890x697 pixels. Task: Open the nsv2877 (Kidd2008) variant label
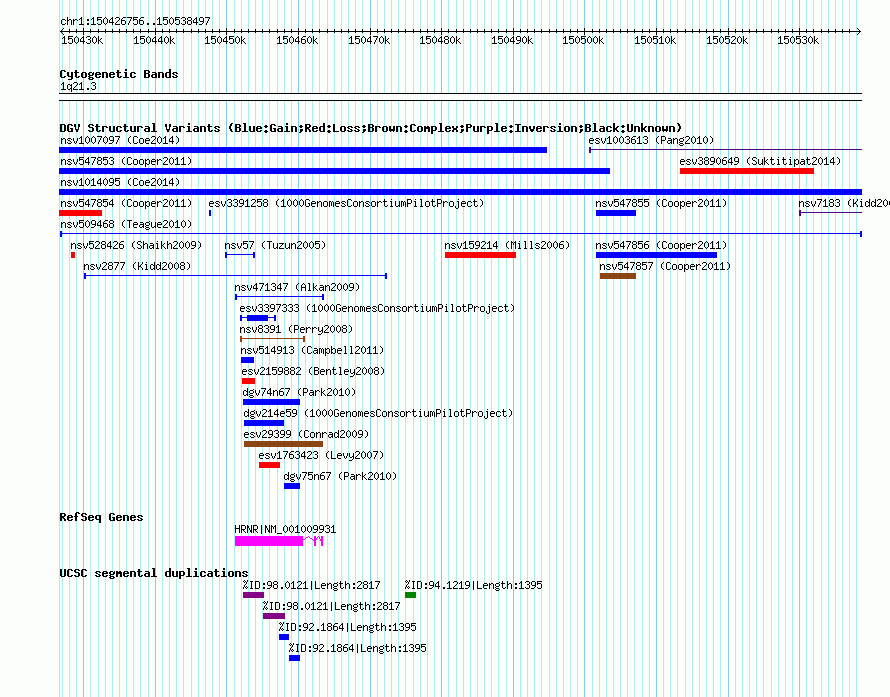click(x=137, y=266)
